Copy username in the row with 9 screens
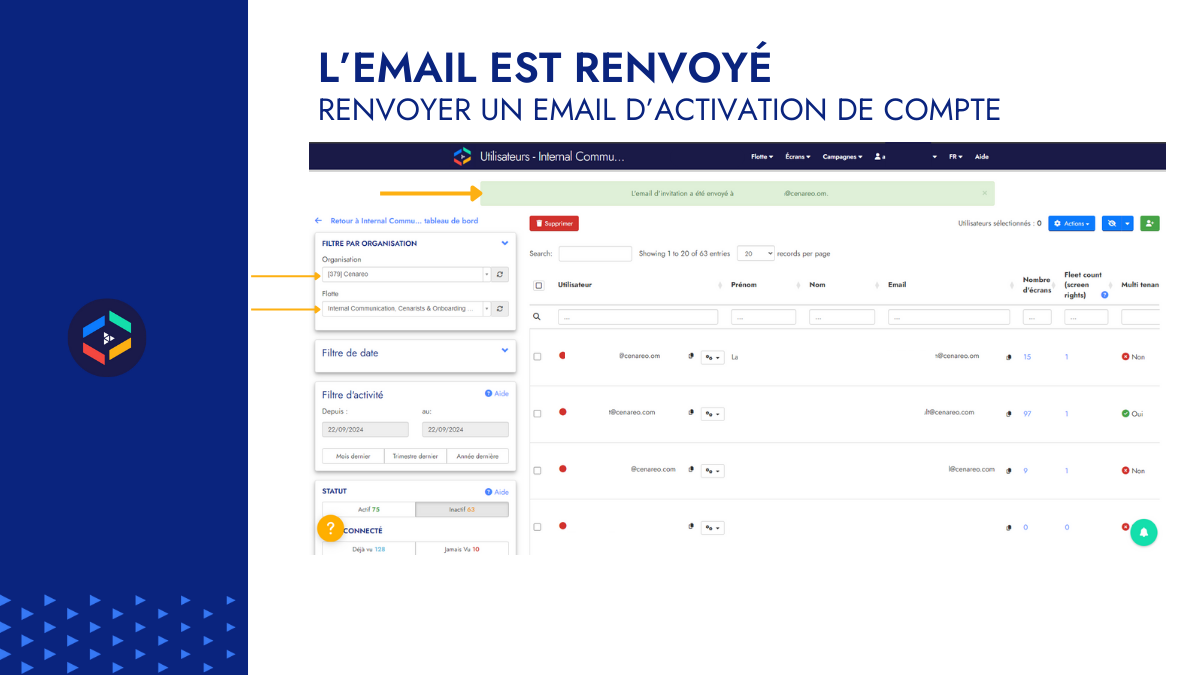This screenshot has width=1200, height=675. point(692,470)
